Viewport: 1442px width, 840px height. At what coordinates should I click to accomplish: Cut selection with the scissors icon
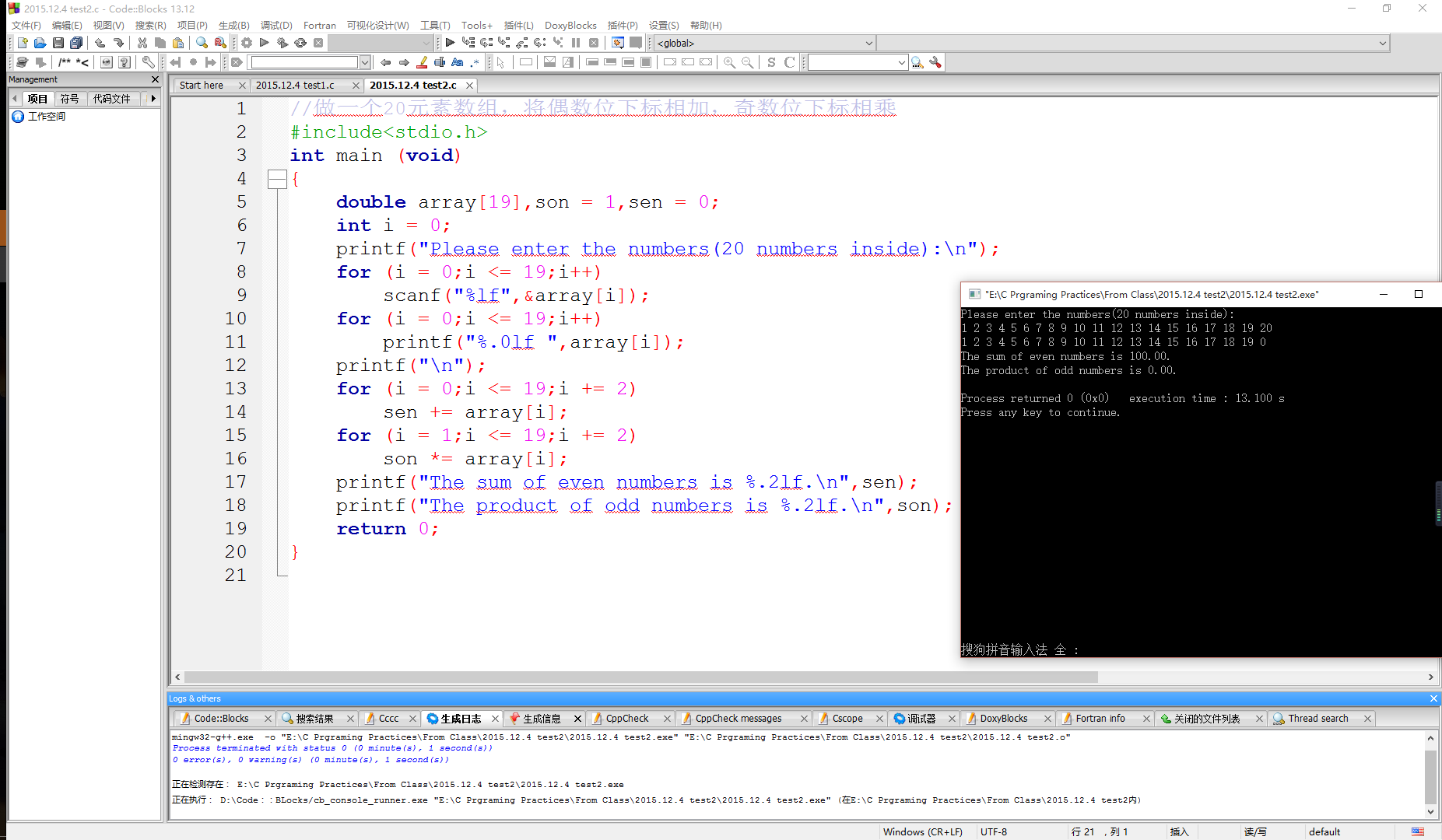[x=142, y=43]
